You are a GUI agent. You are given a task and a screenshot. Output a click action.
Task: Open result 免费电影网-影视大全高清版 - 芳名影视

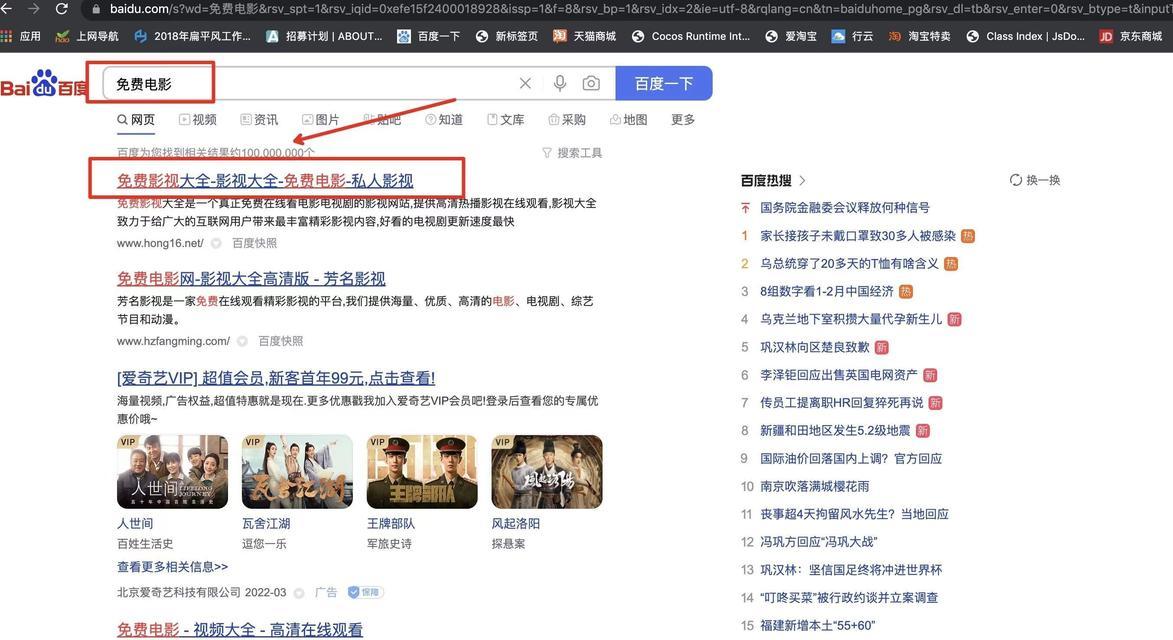pos(251,279)
